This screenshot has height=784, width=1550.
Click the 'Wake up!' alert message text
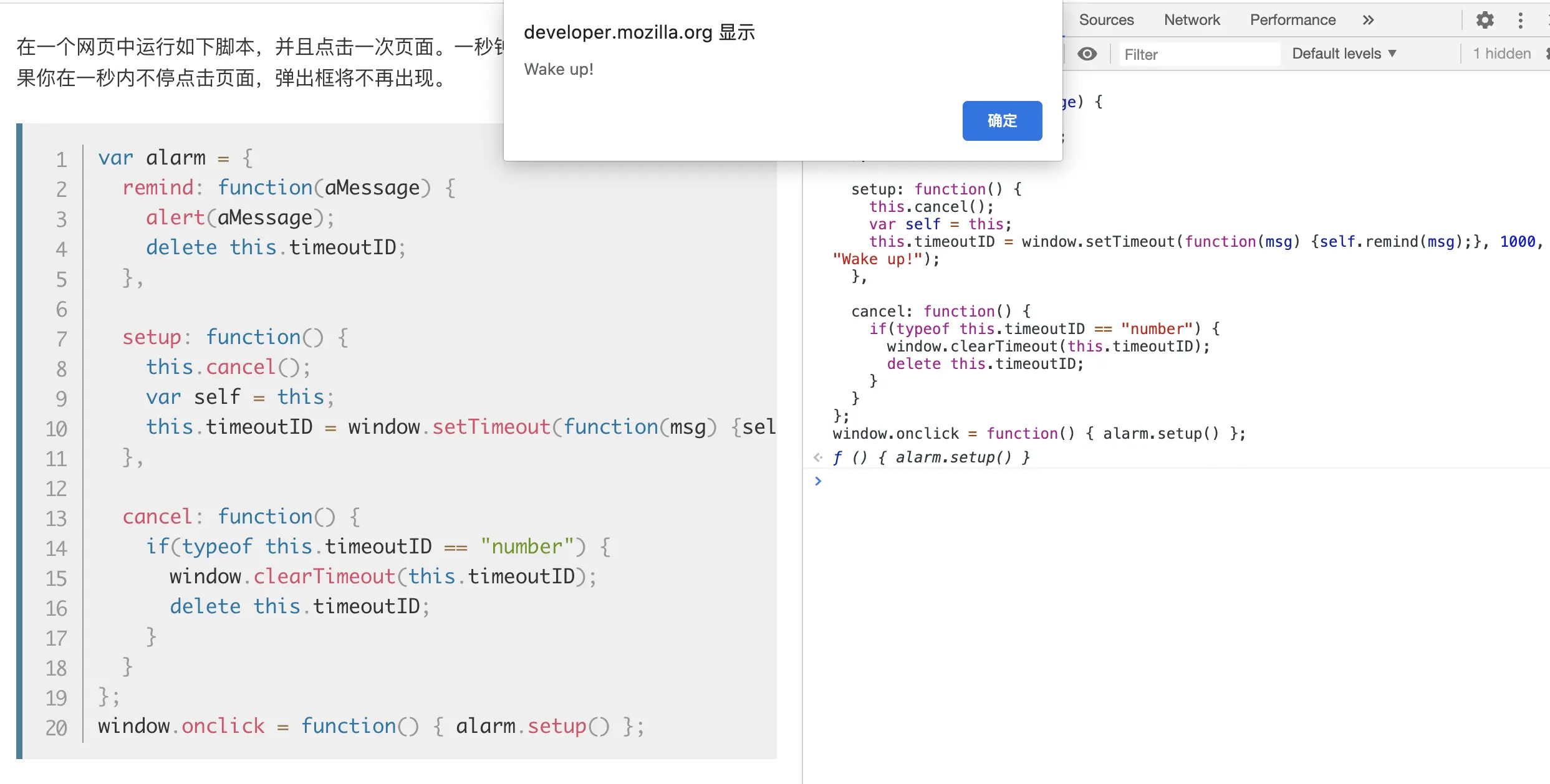pos(559,69)
